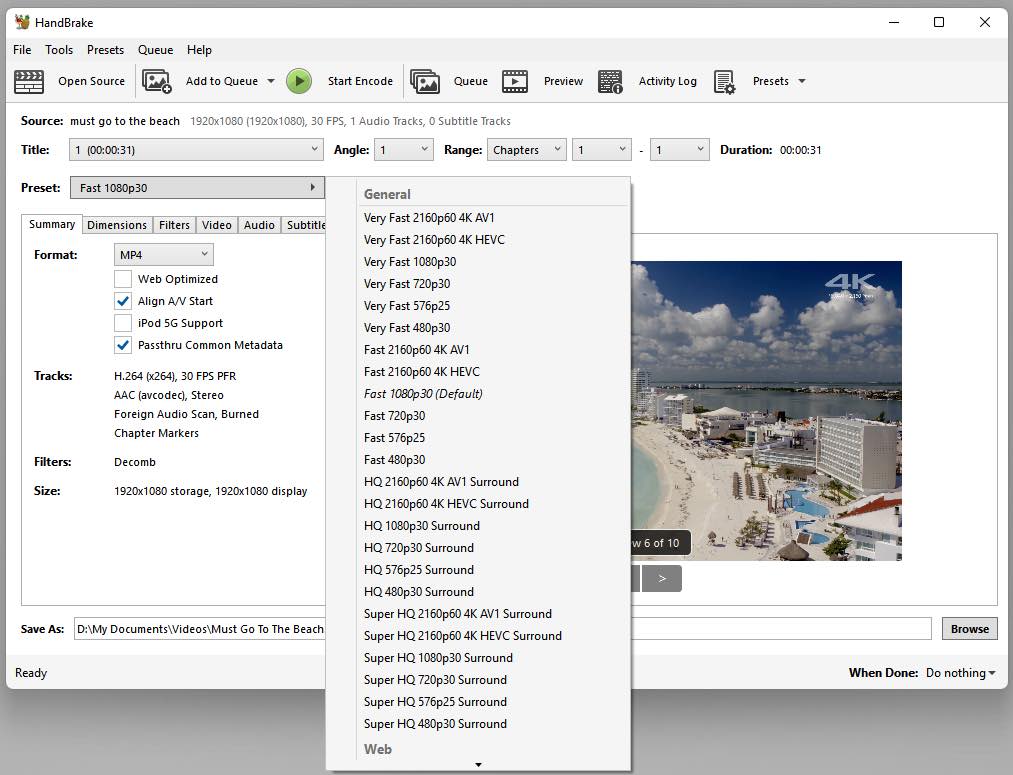Start Encode with the green play icon
1013x775 pixels.
(x=299, y=81)
